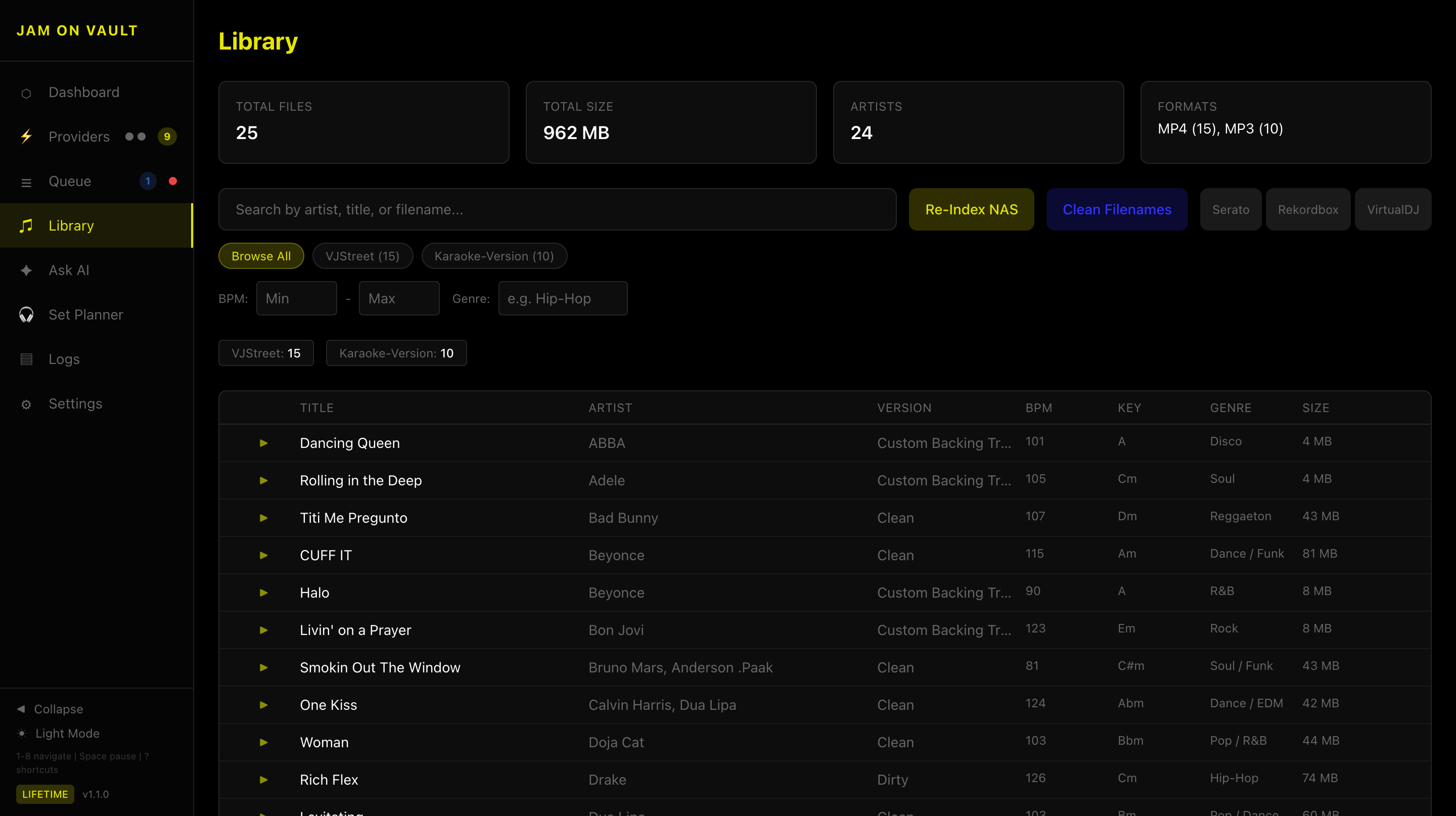Screen dimensions: 1456x816
Task: Play CUFF IT by Beyonce
Action: (x=263, y=556)
